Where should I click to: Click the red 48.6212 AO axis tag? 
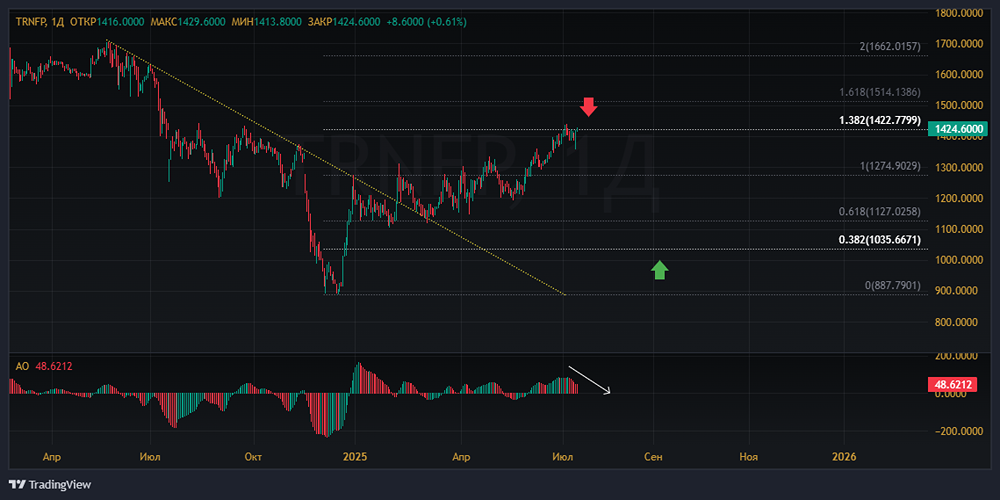coord(955,385)
